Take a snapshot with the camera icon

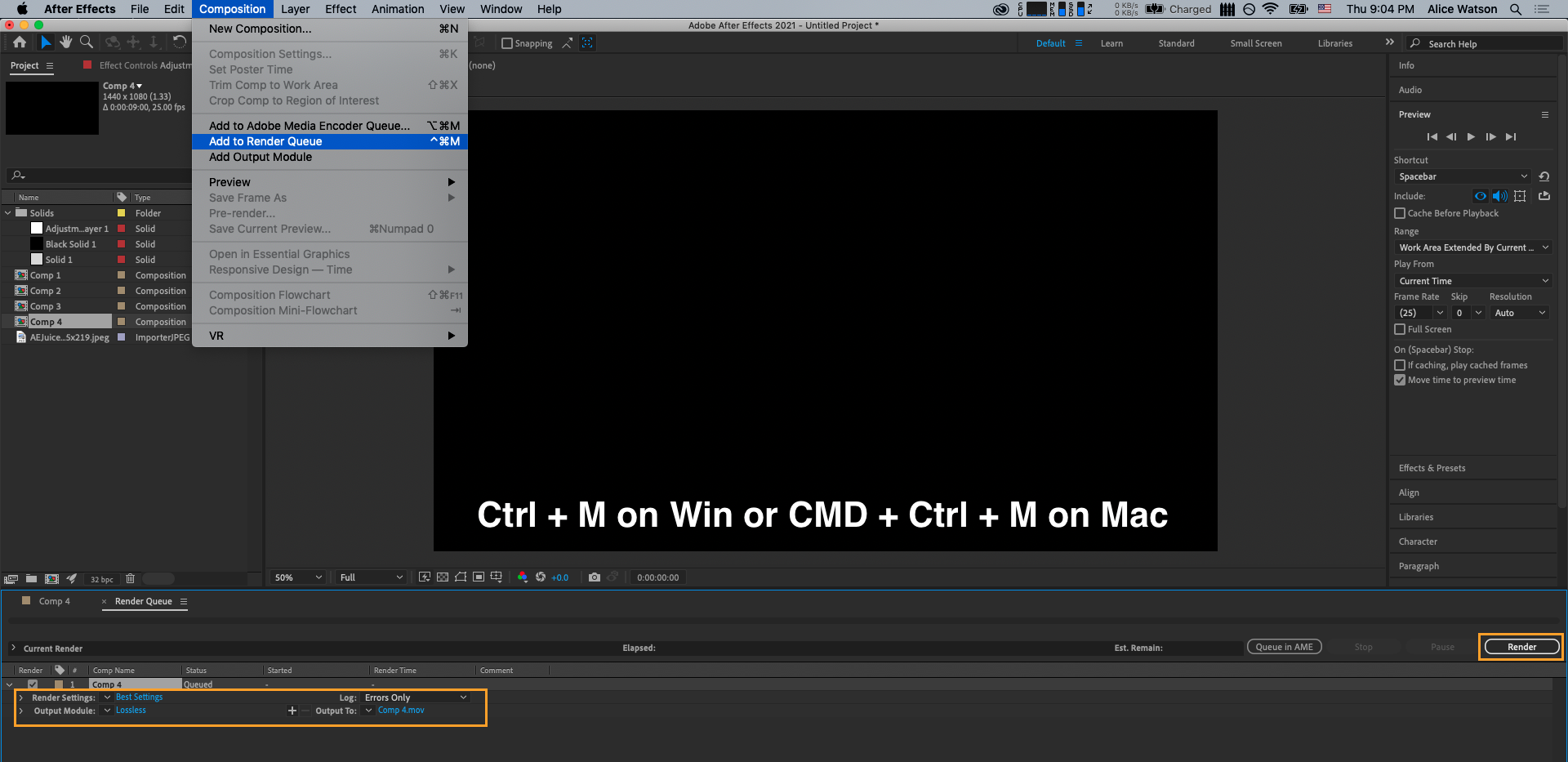595,577
